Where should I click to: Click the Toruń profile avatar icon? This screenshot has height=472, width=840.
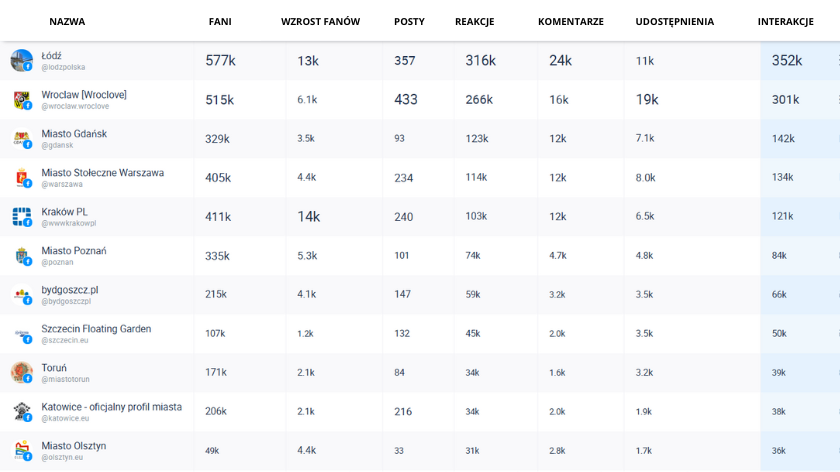[21, 372]
